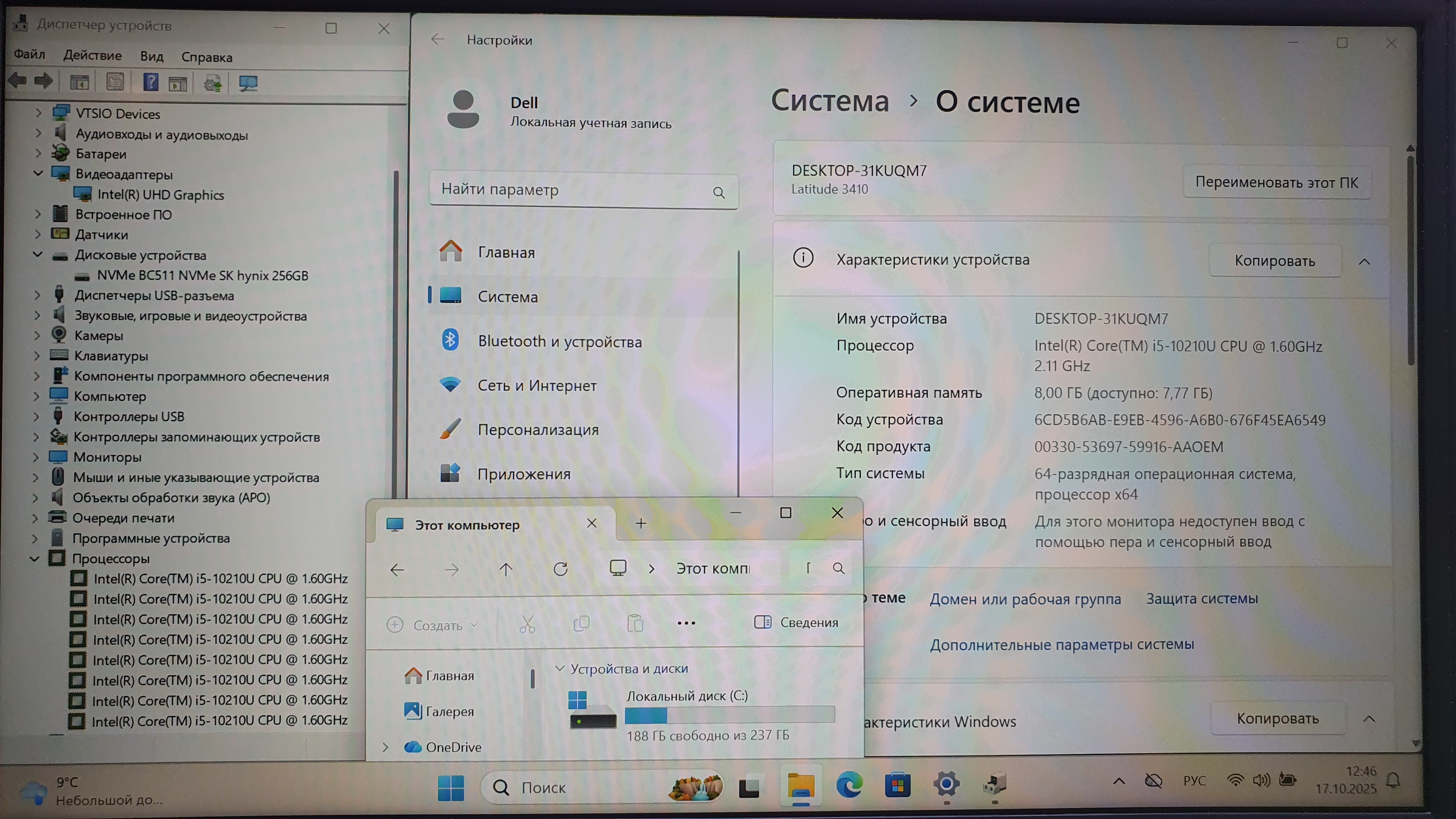Click the search magnifier in Найти параметр

point(718,193)
